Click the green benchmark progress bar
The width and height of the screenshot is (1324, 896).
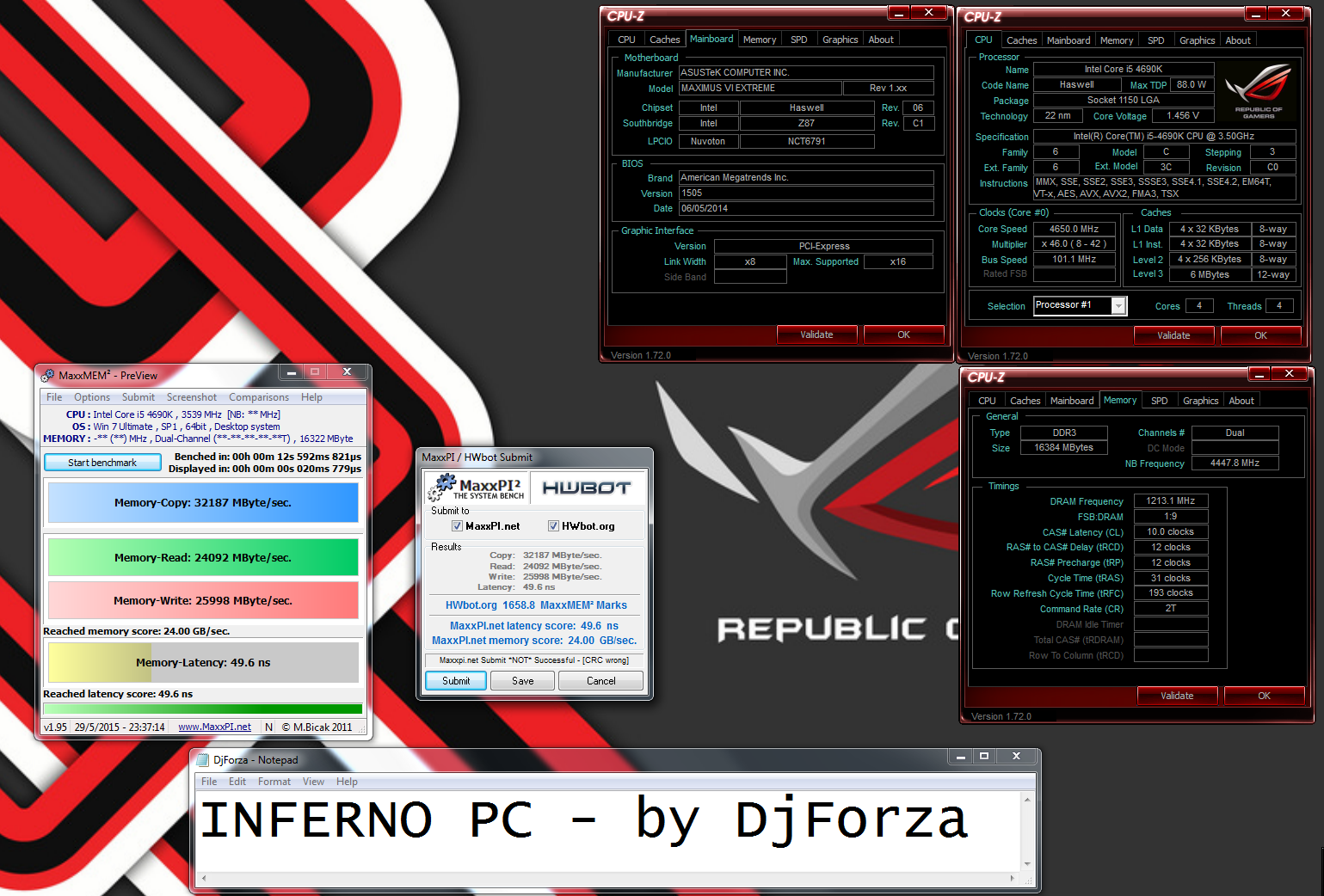(203, 709)
